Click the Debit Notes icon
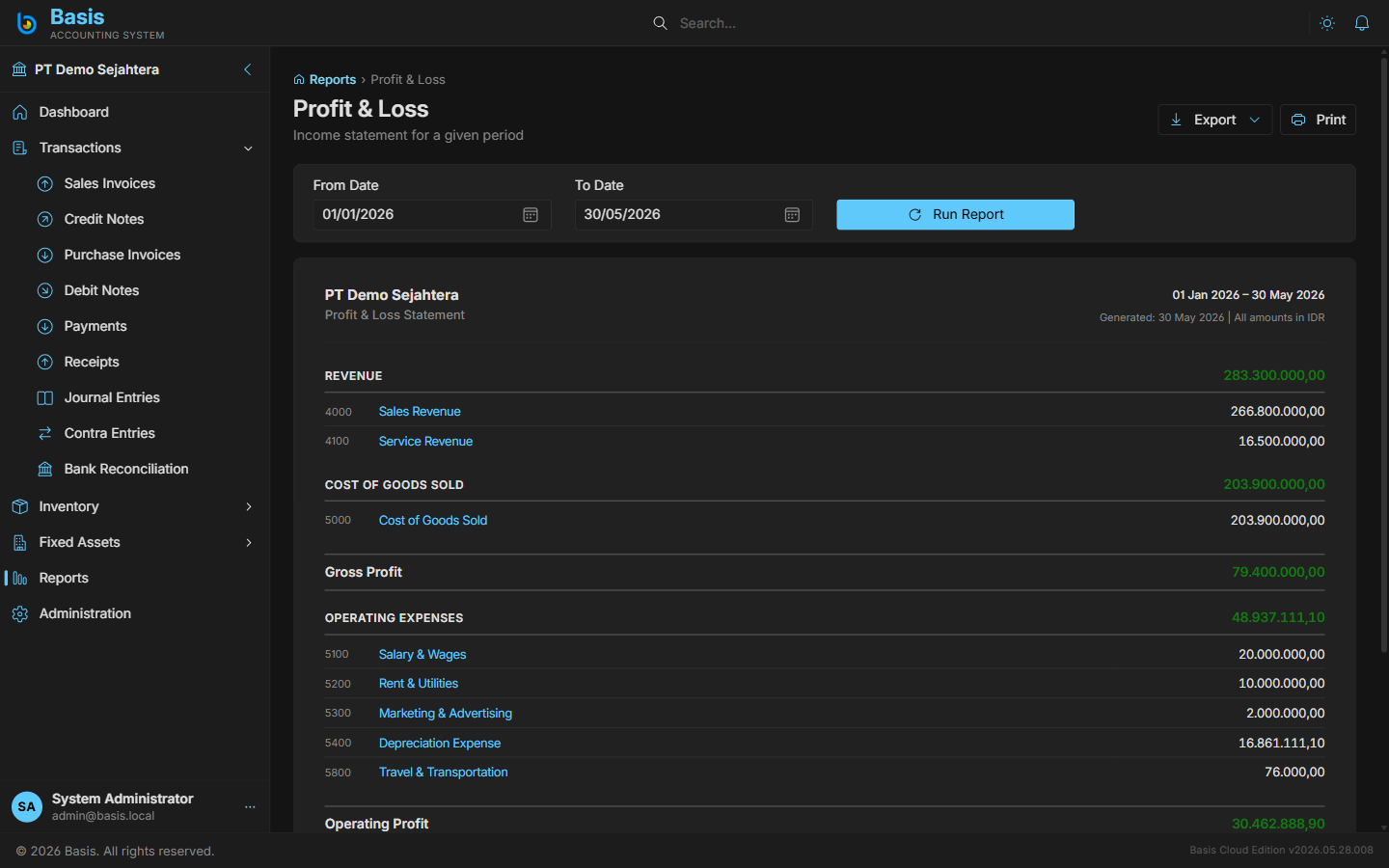 tap(45, 290)
